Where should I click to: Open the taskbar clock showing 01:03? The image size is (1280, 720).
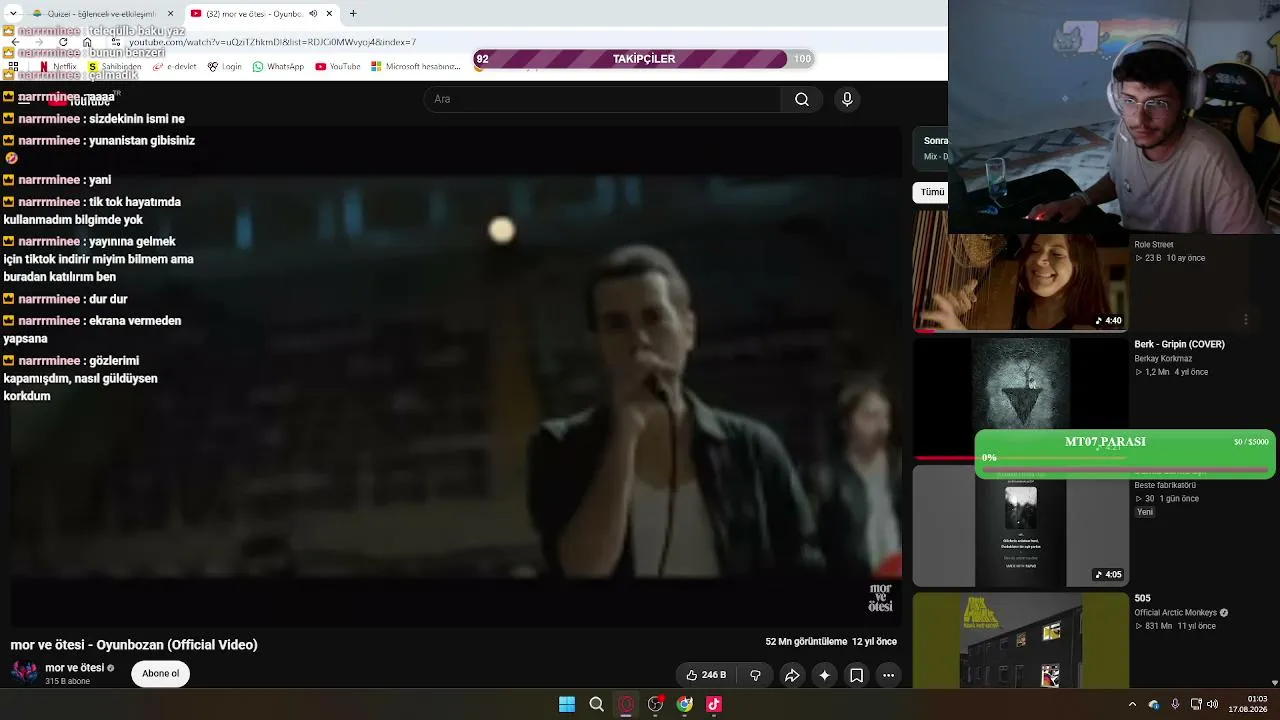1249,704
